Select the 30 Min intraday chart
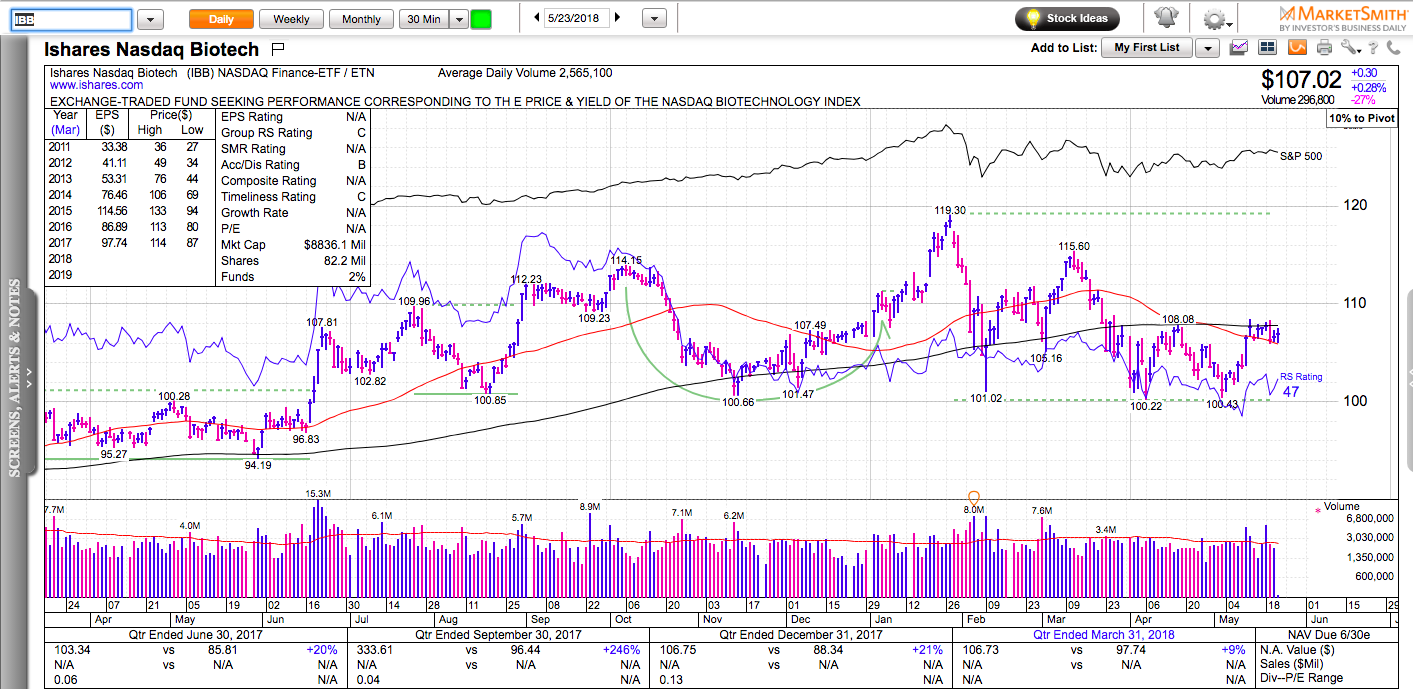 pyautogui.click(x=422, y=19)
